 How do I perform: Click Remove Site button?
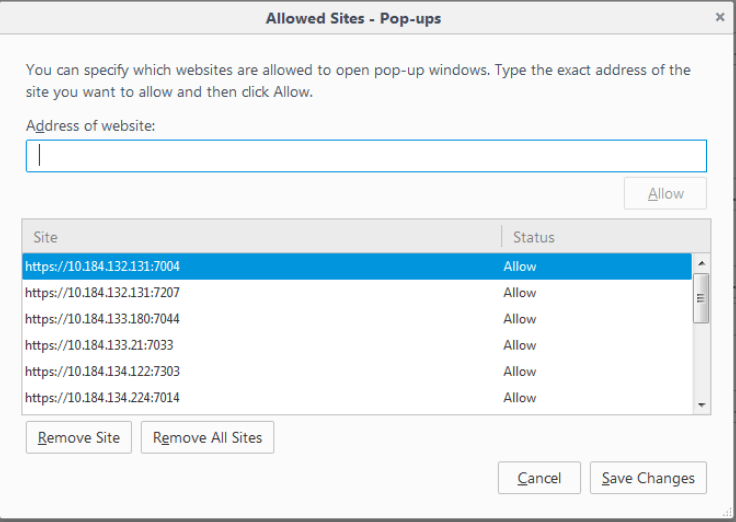click(x=79, y=438)
